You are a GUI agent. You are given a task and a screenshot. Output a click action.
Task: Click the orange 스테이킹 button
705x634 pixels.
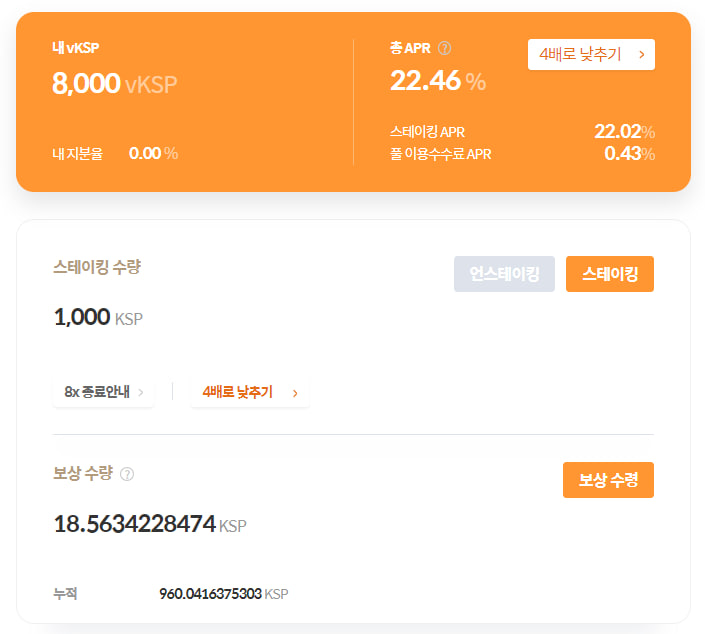(609, 274)
